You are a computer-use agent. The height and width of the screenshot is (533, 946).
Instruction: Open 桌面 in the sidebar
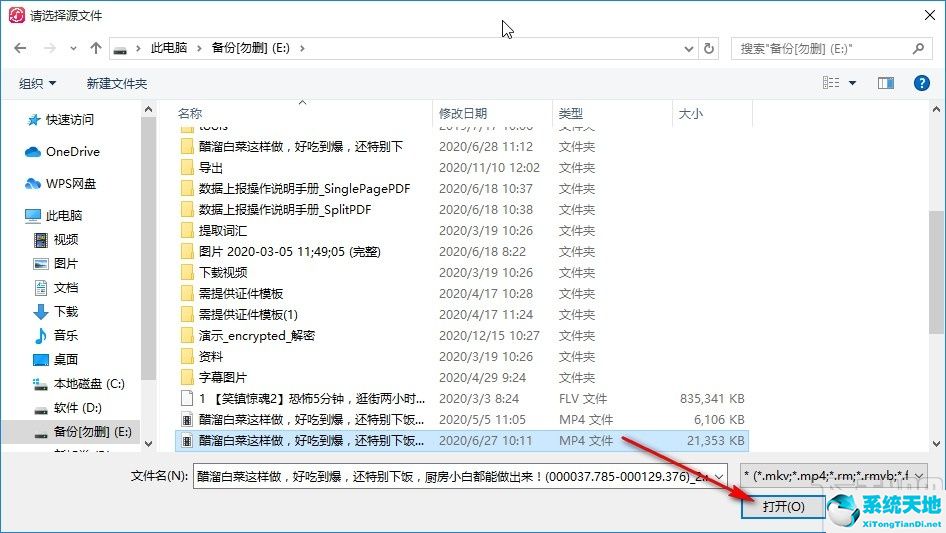56,360
